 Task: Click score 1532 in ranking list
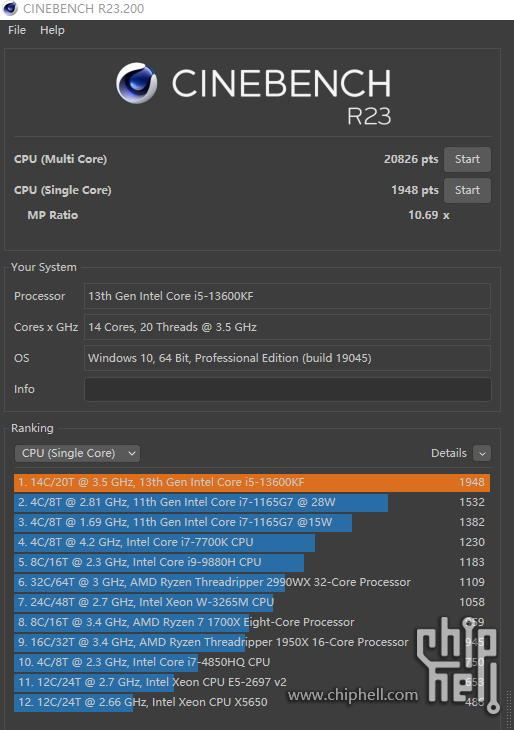coord(472,502)
